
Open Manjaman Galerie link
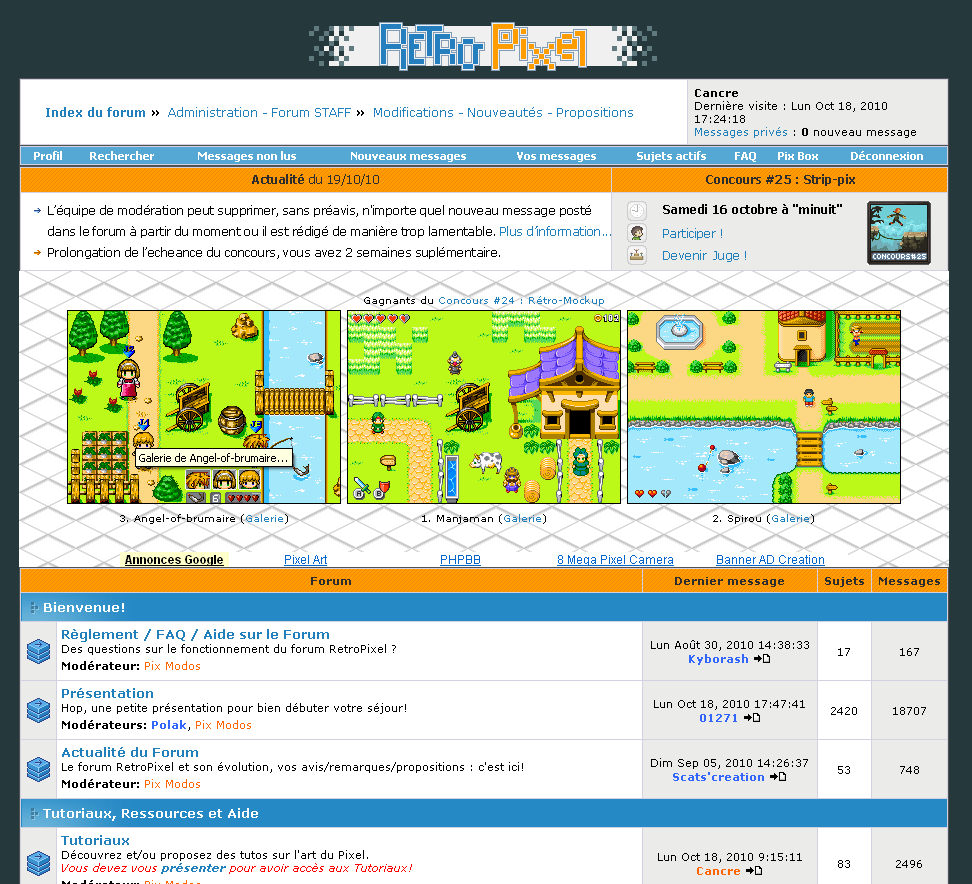[x=523, y=519]
